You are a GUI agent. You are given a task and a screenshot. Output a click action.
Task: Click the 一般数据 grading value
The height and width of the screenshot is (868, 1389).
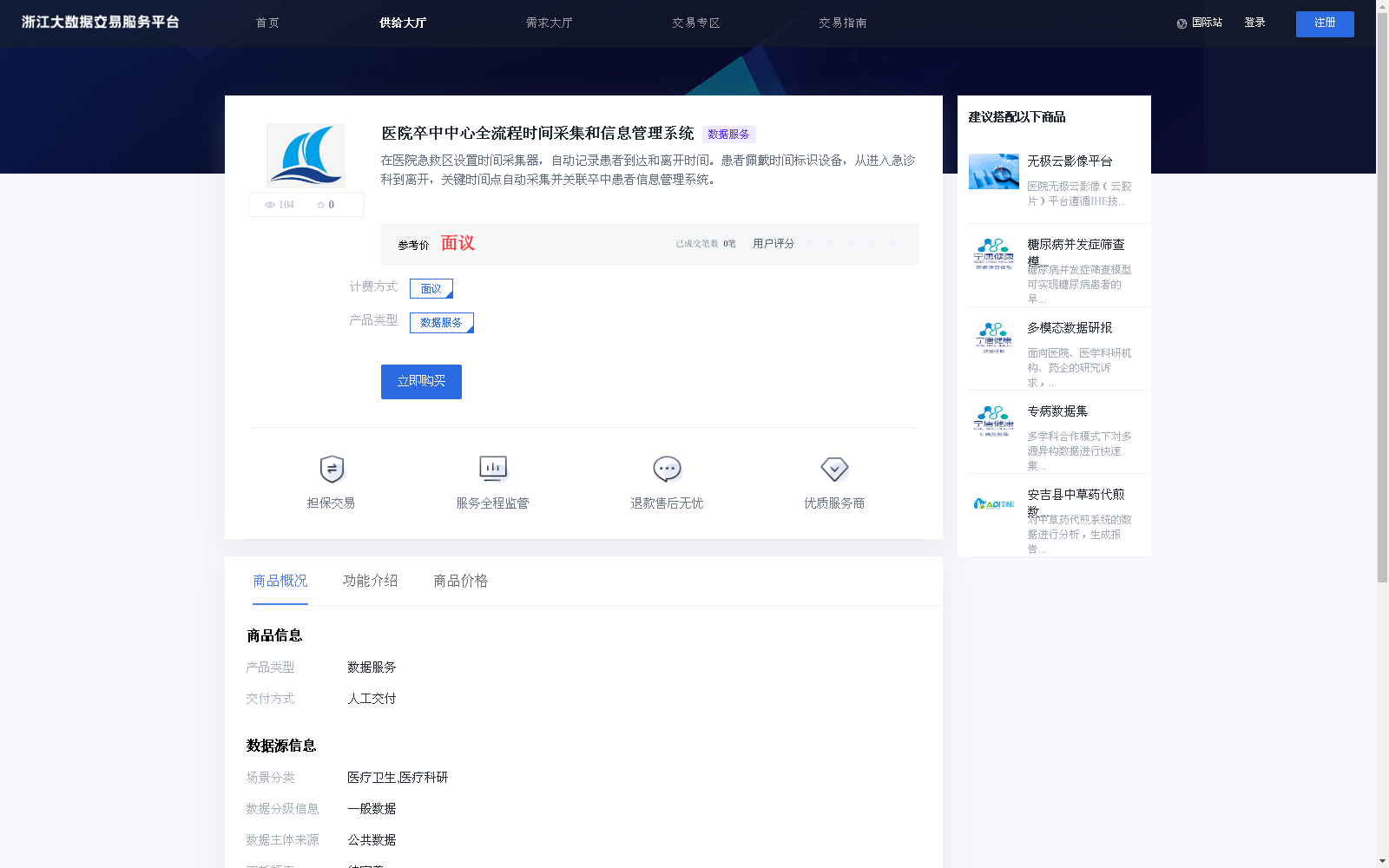pyautogui.click(x=372, y=809)
